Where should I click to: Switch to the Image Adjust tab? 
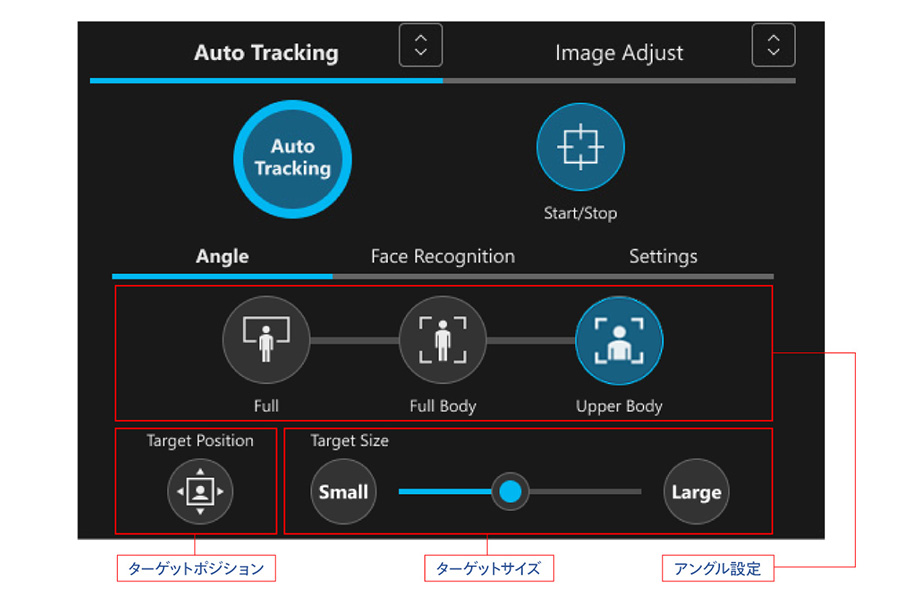(619, 53)
